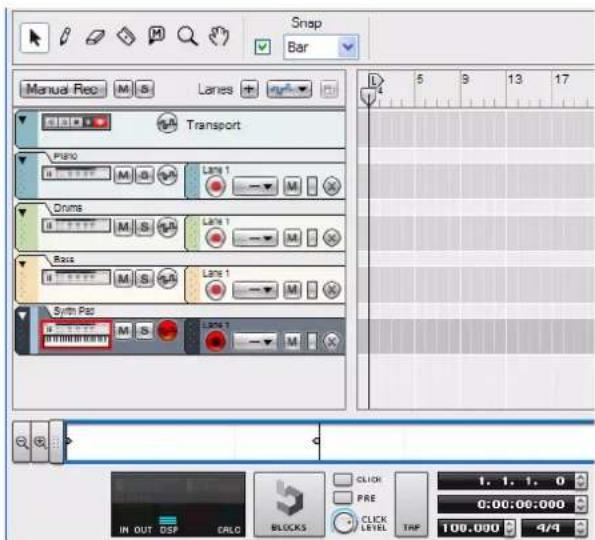Screen dimensions: 595x540
Task: Click the Transport track device thumbnail
Action: [x=76, y=122]
